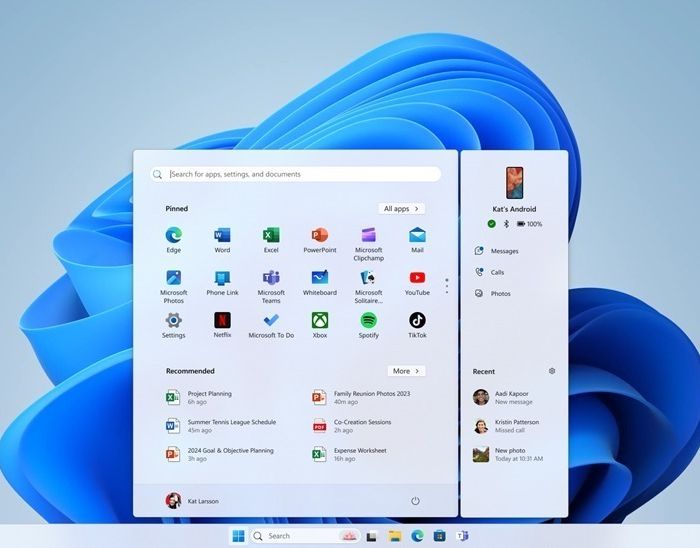The width and height of the screenshot is (700, 548).
Task: Launch Microsoft Teams pinned app
Action: [x=271, y=286]
